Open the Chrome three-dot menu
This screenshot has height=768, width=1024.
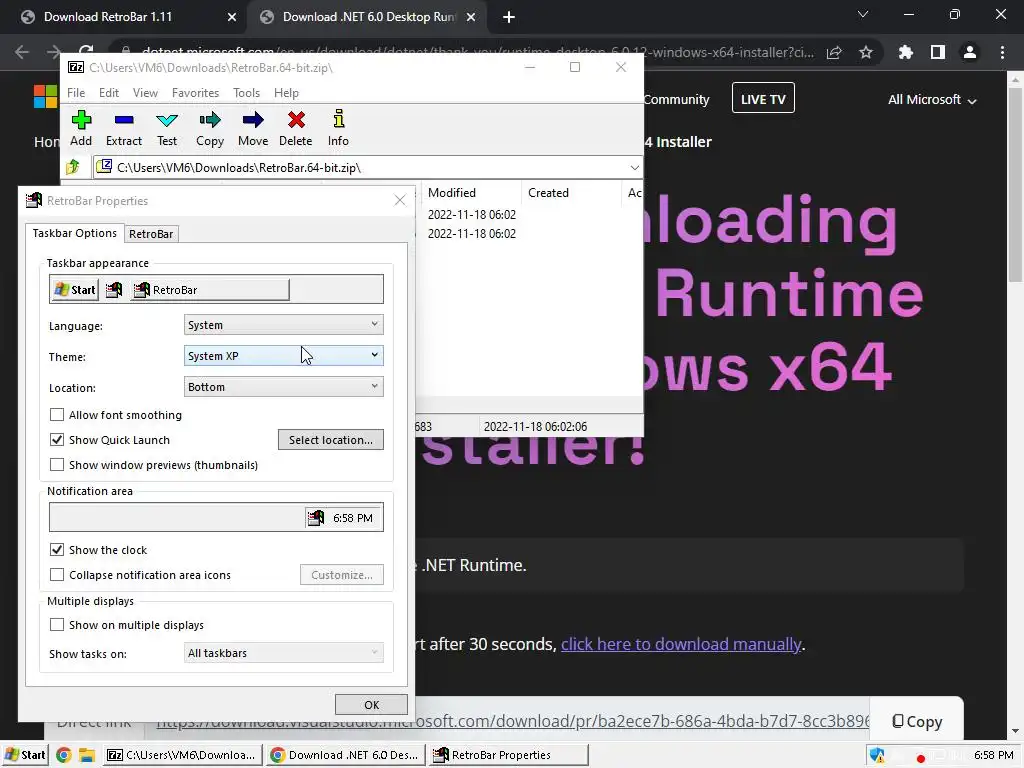tap(1002, 52)
